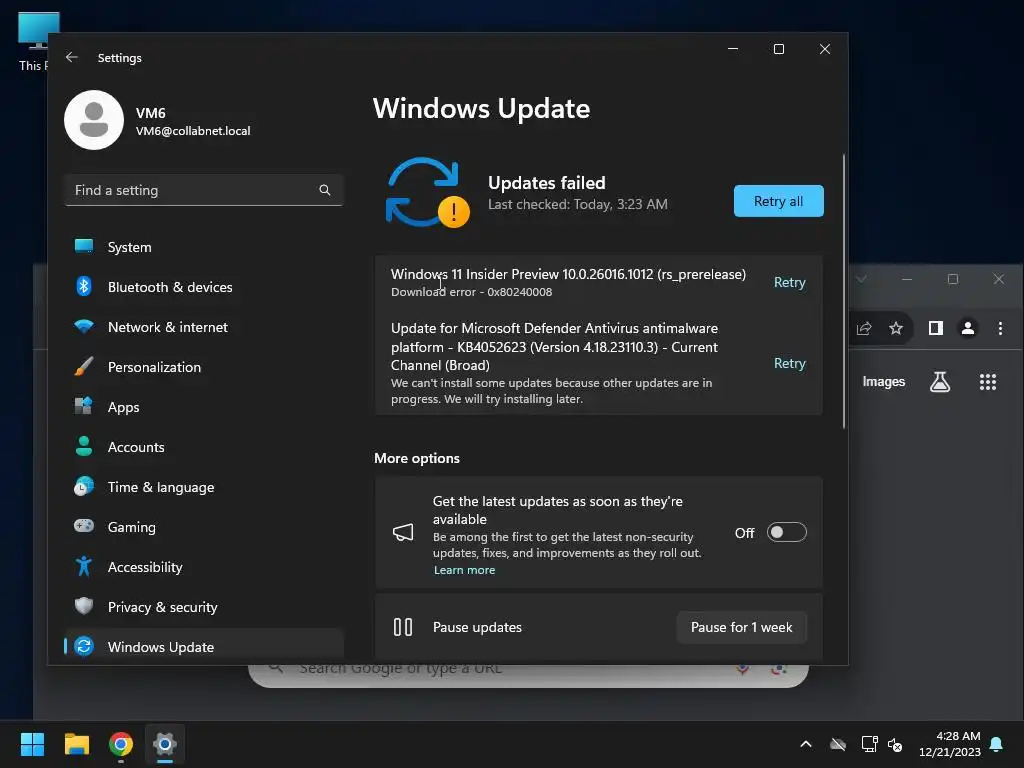The height and width of the screenshot is (768, 1024).
Task: Click the search magnifier in Find a setting
Action: pyautogui.click(x=325, y=190)
